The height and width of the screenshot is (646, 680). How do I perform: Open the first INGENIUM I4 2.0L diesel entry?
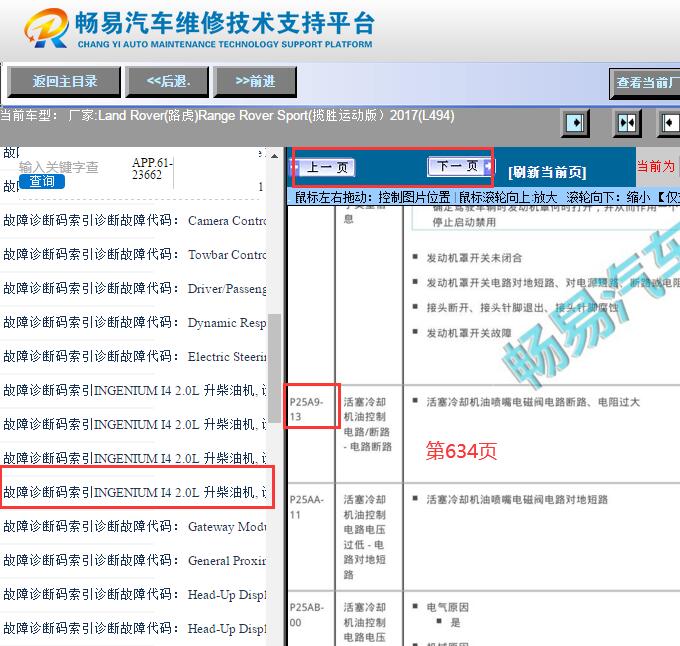[x=134, y=391]
